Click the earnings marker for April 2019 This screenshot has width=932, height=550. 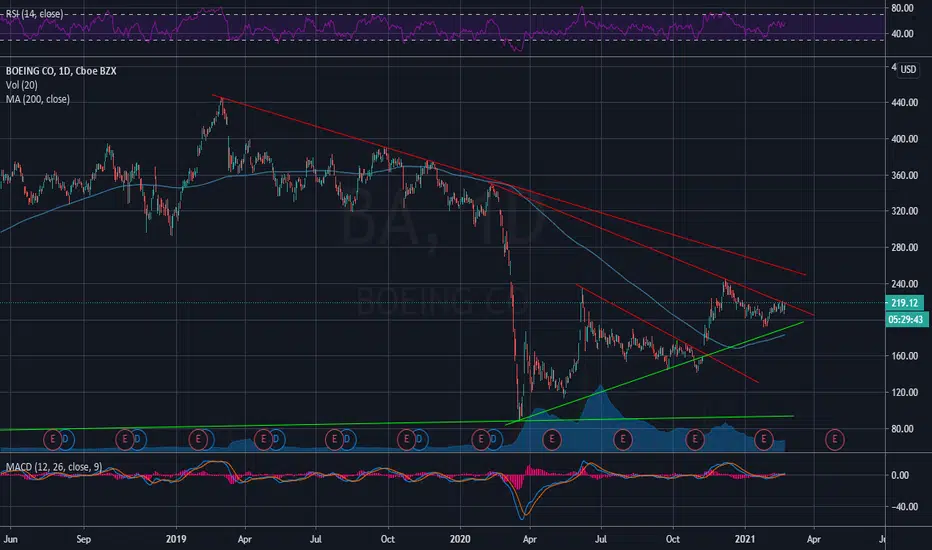[x=263, y=439]
